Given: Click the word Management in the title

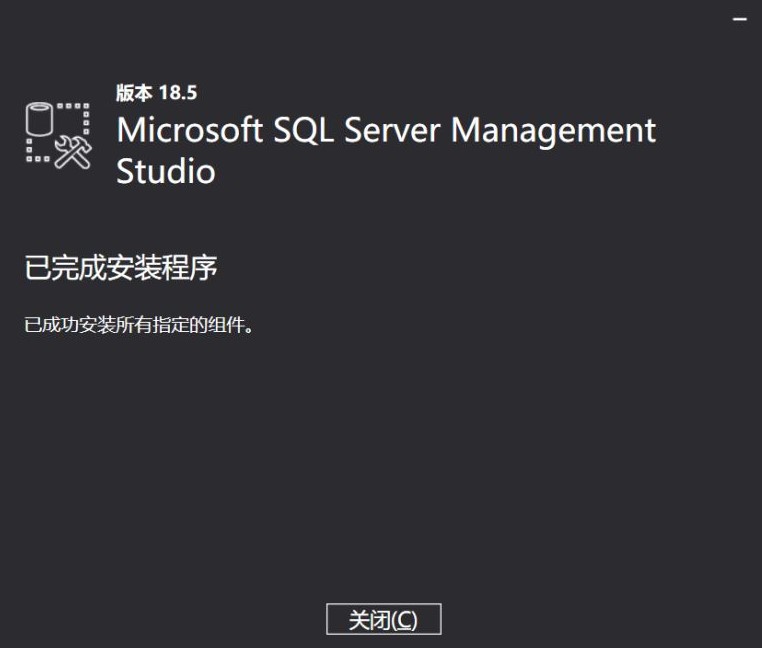Looking at the screenshot, I should pyautogui.click(x=557, y=130).
